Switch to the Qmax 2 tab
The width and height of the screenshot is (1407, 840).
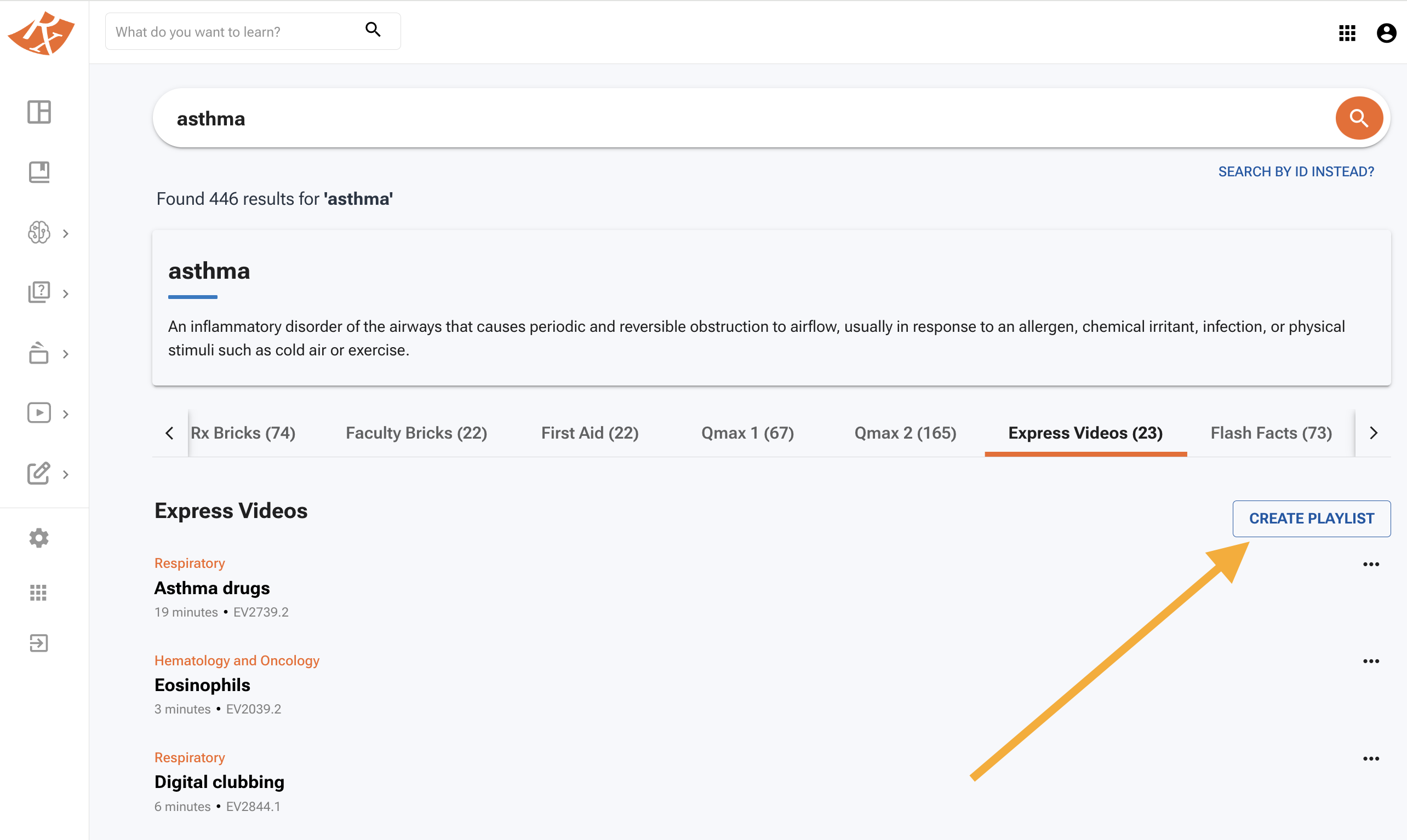904,433
